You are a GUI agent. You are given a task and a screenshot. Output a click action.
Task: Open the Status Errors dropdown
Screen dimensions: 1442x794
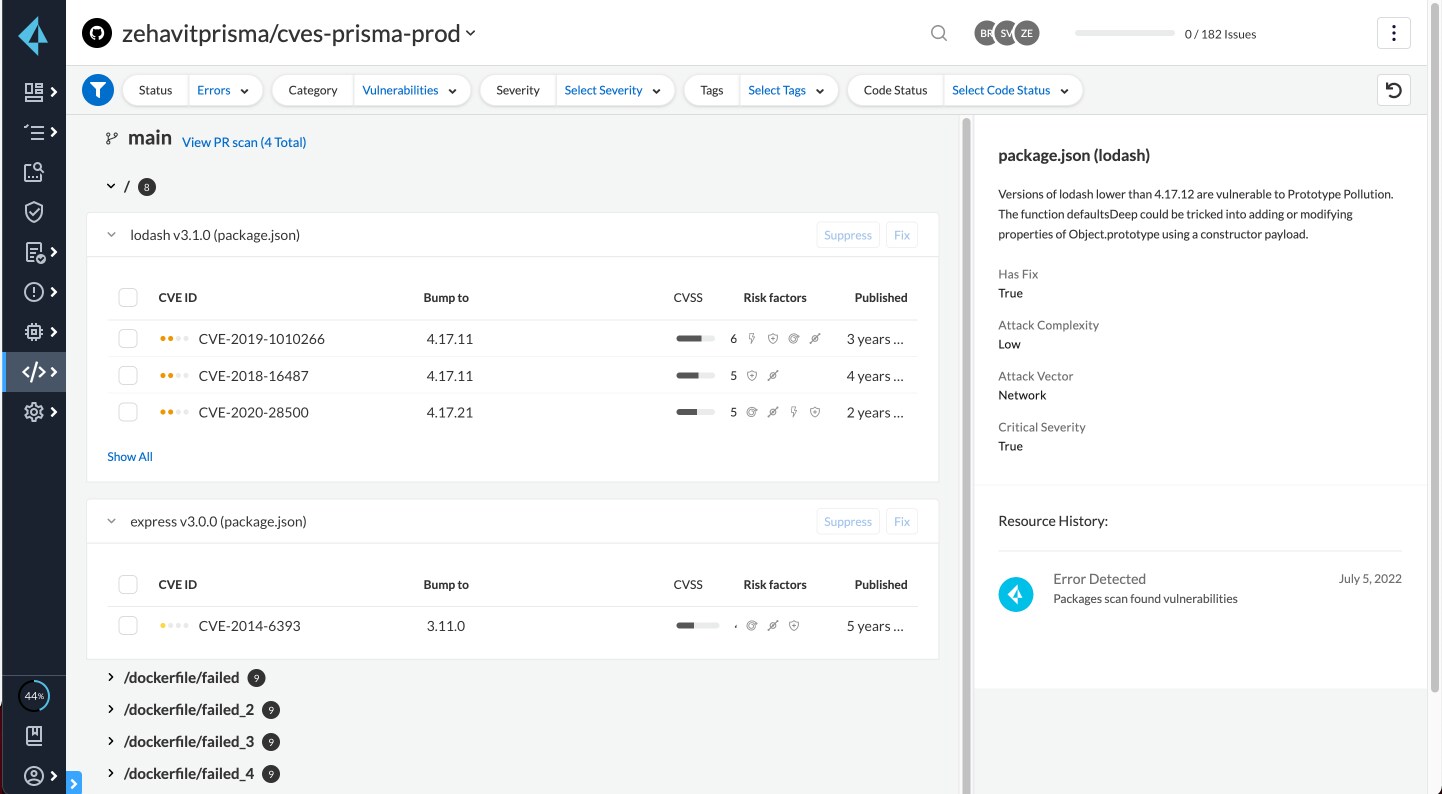224,90
